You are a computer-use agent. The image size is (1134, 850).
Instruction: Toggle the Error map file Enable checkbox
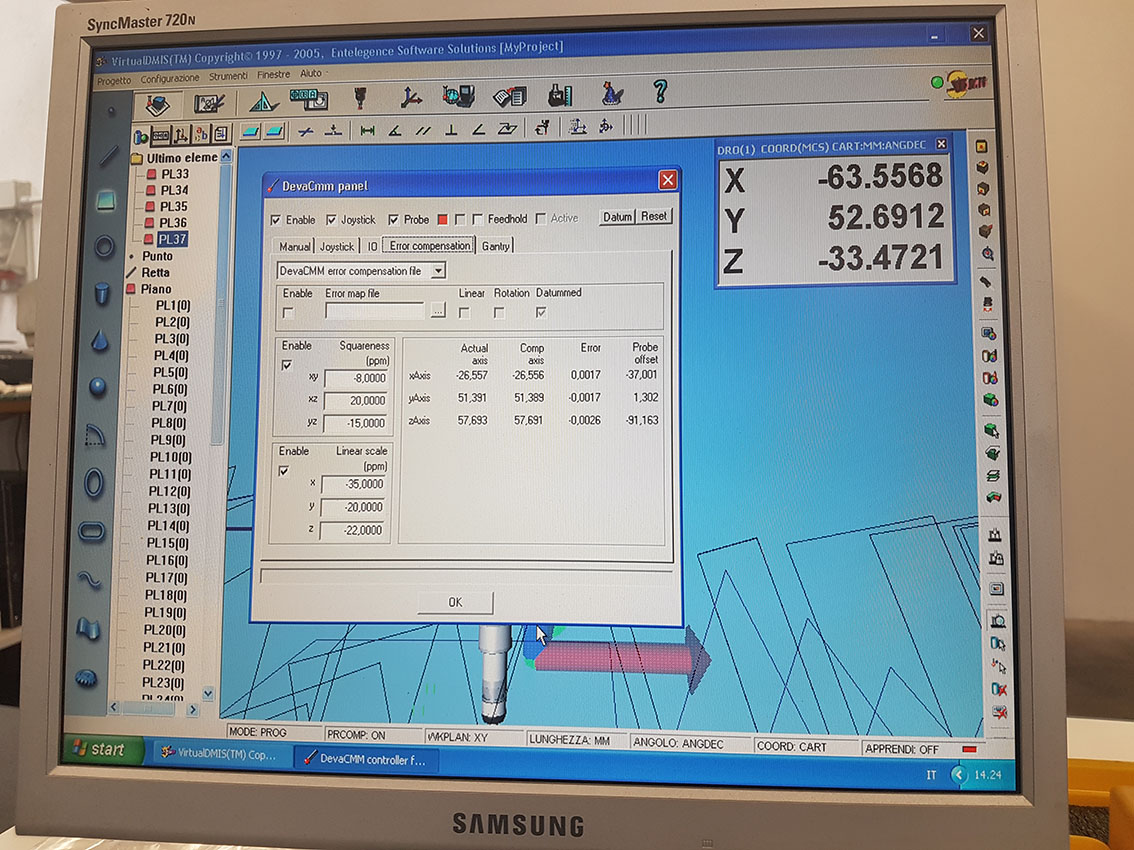click(x=289, y=313)
